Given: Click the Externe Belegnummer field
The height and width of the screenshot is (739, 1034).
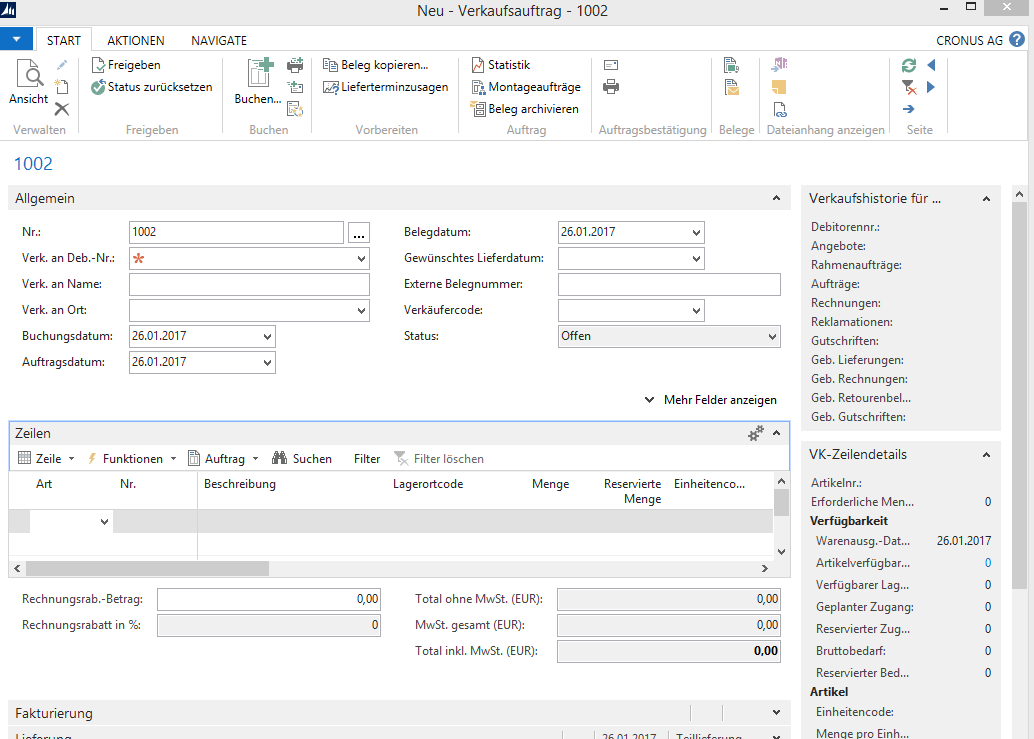Looking at the screenshot, I should point(669,284).
